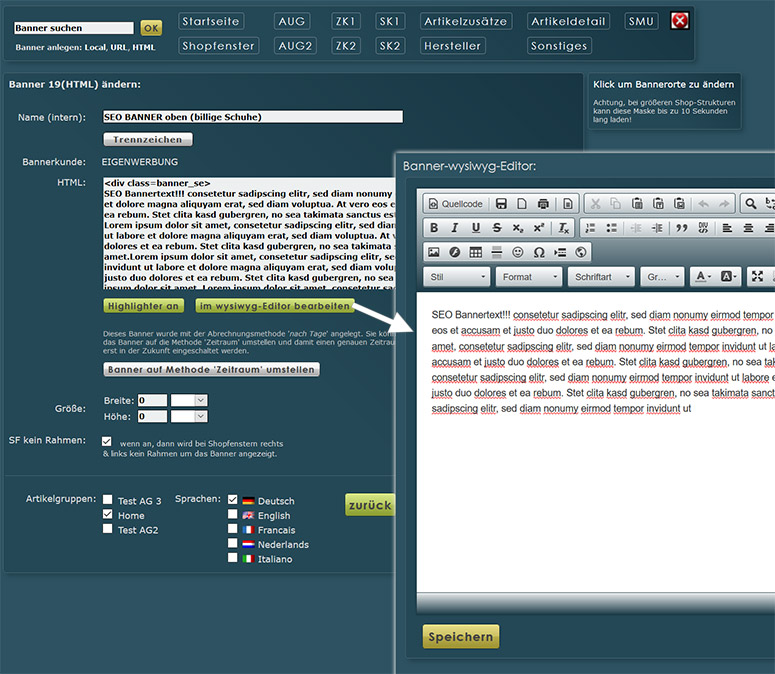This screenshot has height=674, width=775.
Task: Maximize the editor with fullscreen icon
Action: tap(757, 276)
